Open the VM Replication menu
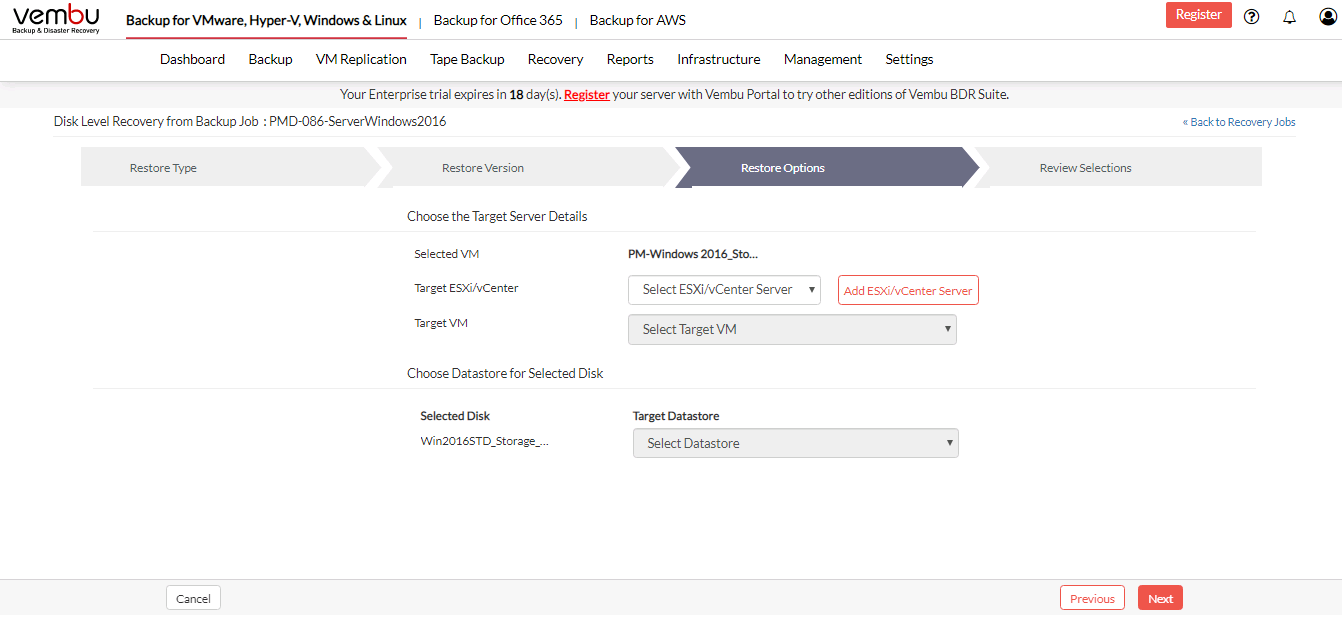 (361, 59)
